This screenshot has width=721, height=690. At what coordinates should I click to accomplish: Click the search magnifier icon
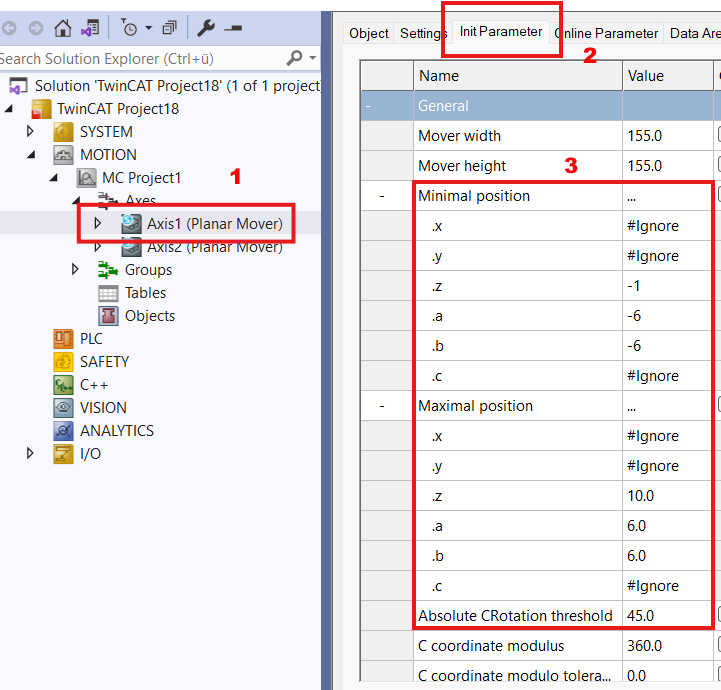[x=294, y=58]
